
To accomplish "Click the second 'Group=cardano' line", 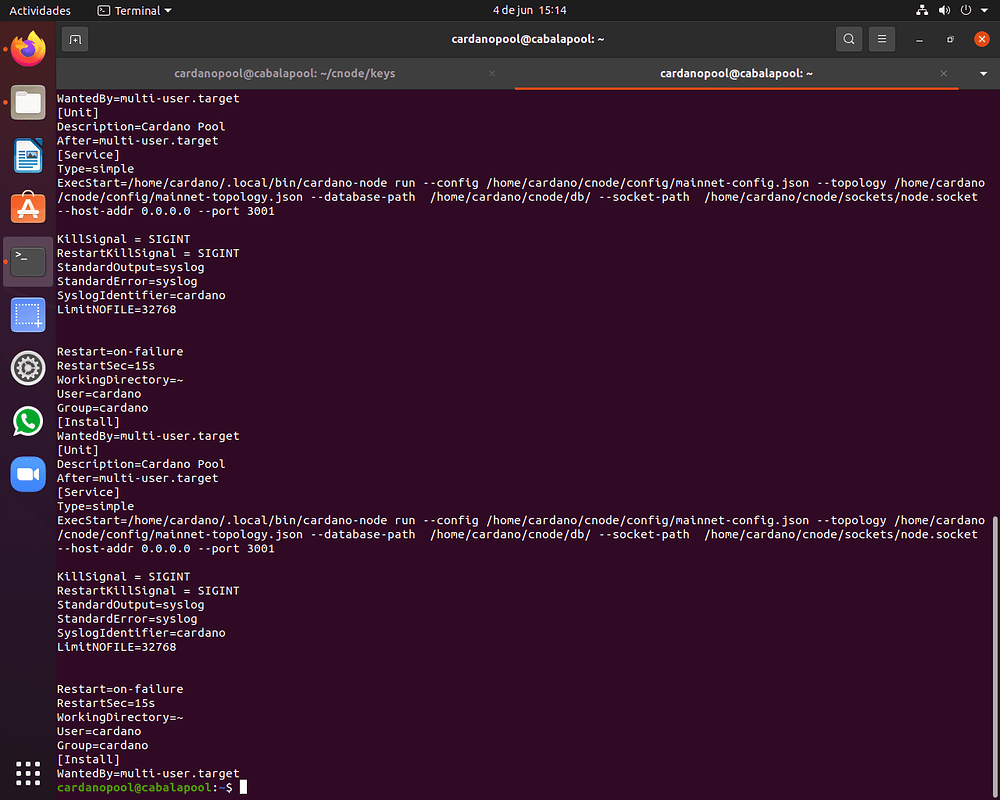I will 103,745.
